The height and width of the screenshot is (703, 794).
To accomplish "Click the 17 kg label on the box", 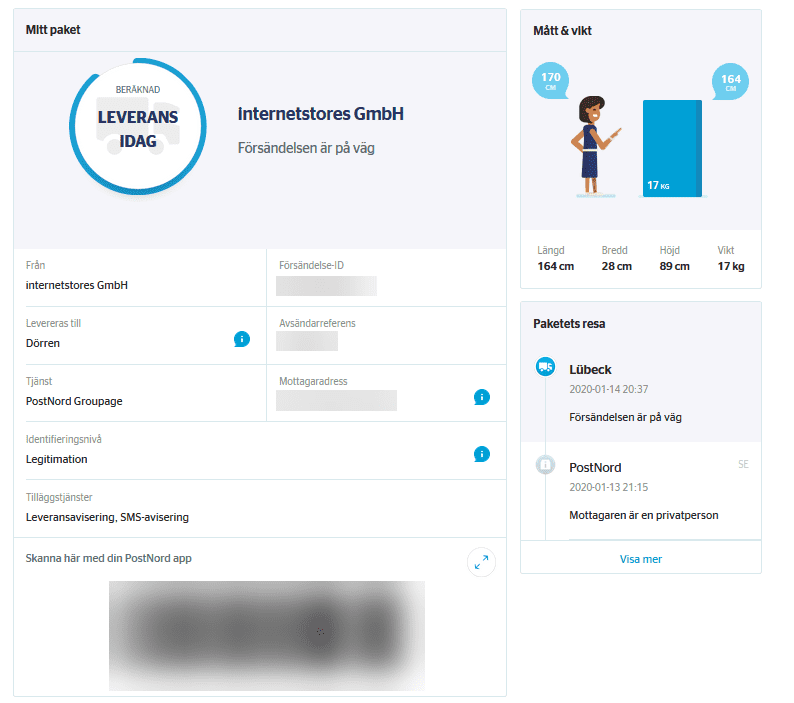I will pyautogui.click(x=658, y=185).
